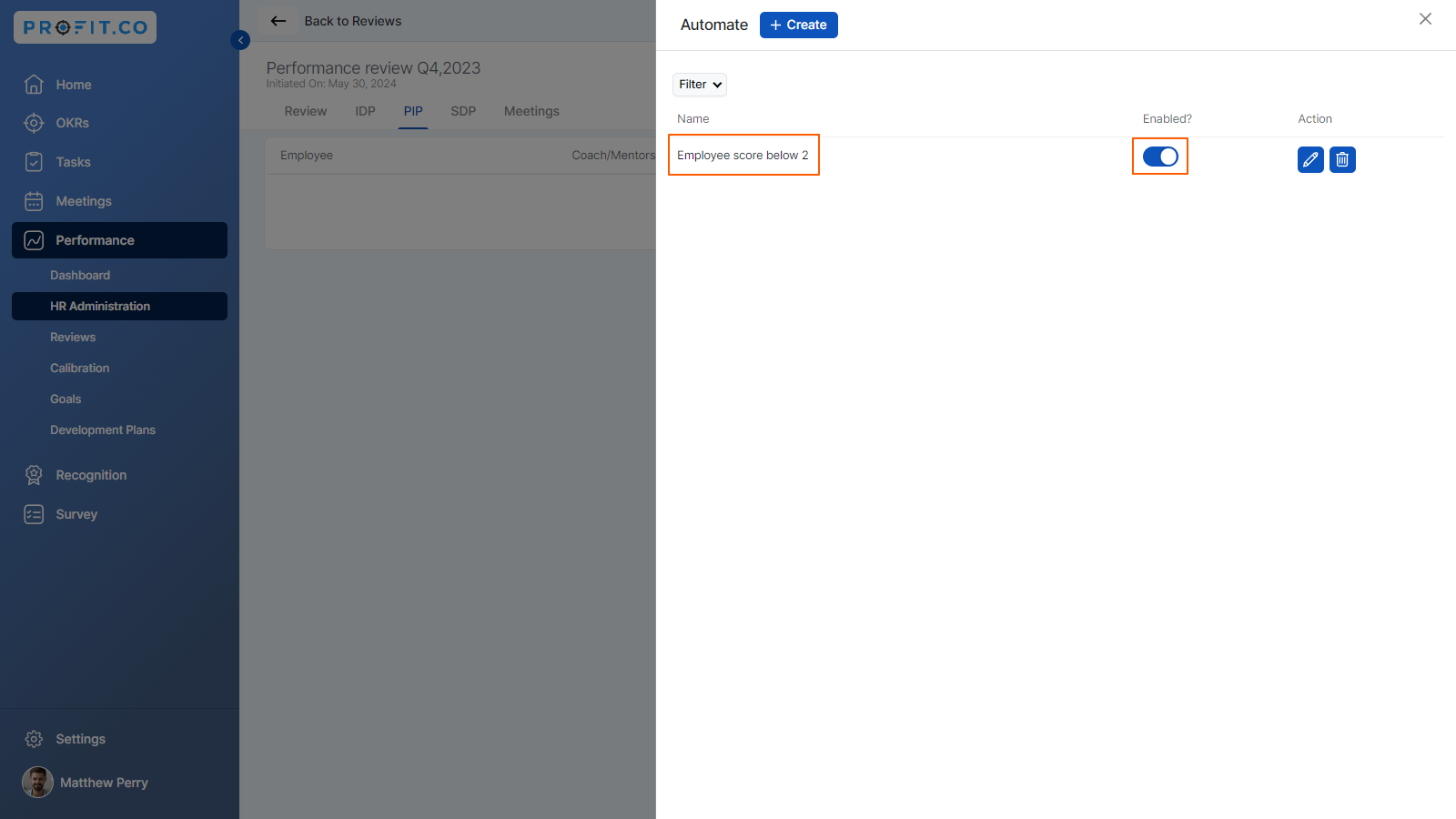Click the 'Performance review Q4,2023' title
Image resolution: width=1456 pixels, height=819 pixels.
[x=373, y=68]
